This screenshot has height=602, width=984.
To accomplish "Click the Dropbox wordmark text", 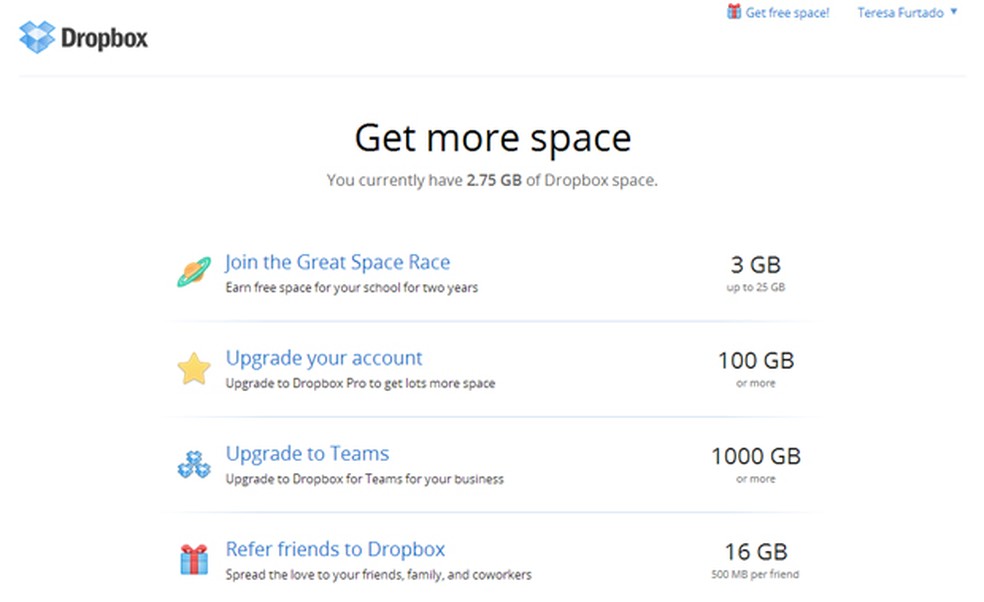I will 104,39.
